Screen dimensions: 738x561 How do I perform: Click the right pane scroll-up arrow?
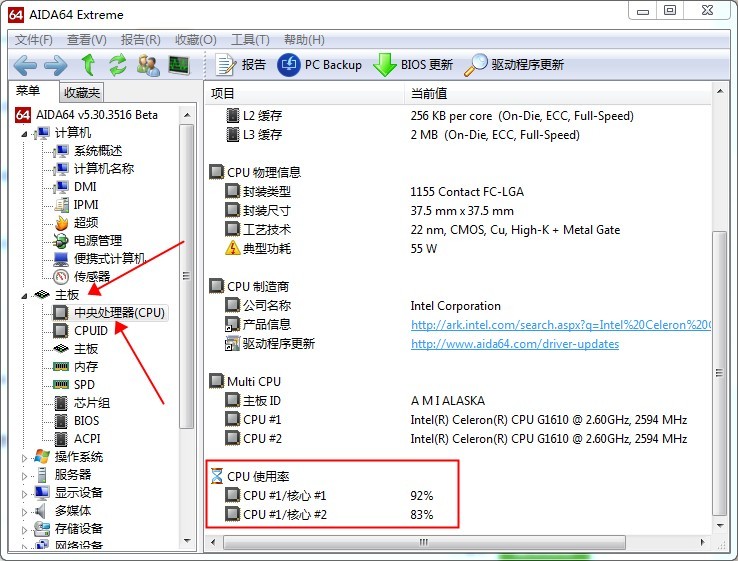pos(720,90)
